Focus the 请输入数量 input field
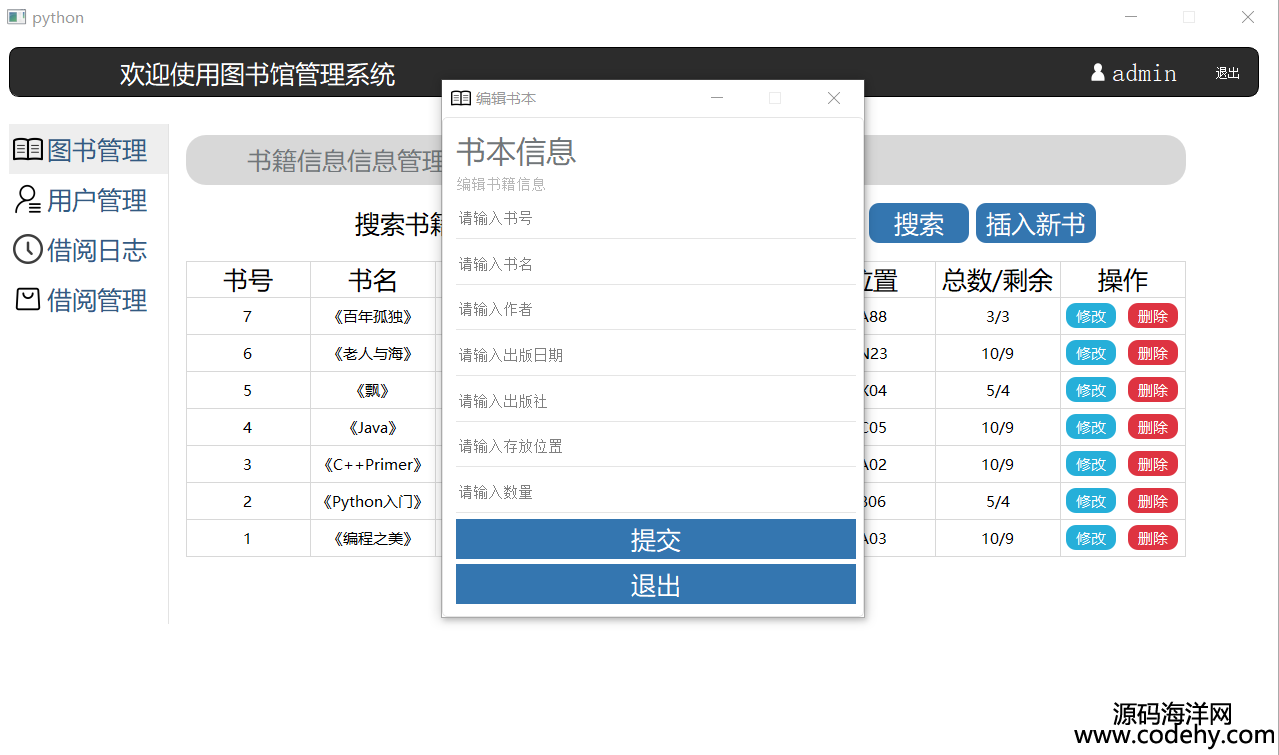The image size is (1279, 755). pos(655,492)
